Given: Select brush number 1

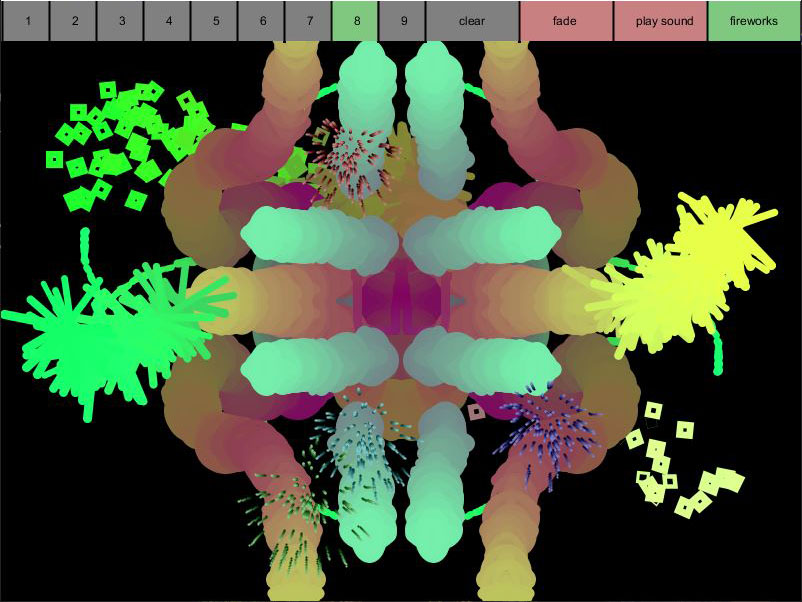Looking at the screenshot, I should coord(27,21).
